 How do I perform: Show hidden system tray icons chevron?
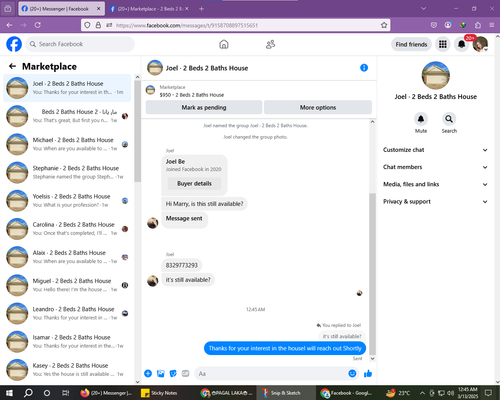[x=422, y=393]
